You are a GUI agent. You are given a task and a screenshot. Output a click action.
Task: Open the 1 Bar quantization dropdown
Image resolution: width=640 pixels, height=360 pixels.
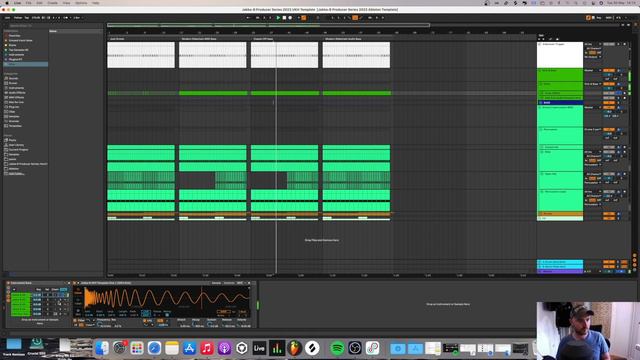click(x=77, y=18)
